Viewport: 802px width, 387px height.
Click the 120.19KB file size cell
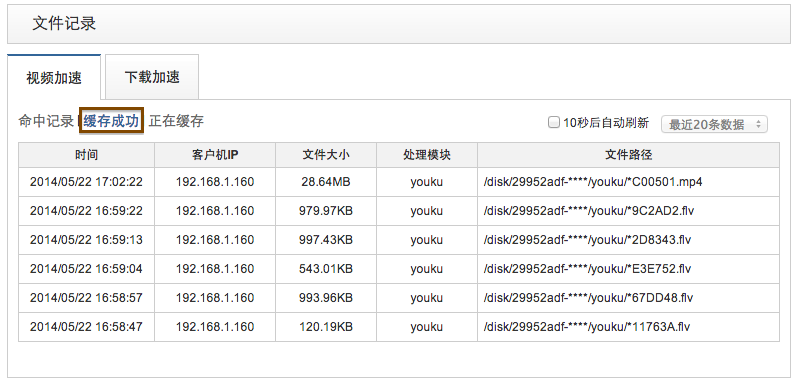pos(326,327)
